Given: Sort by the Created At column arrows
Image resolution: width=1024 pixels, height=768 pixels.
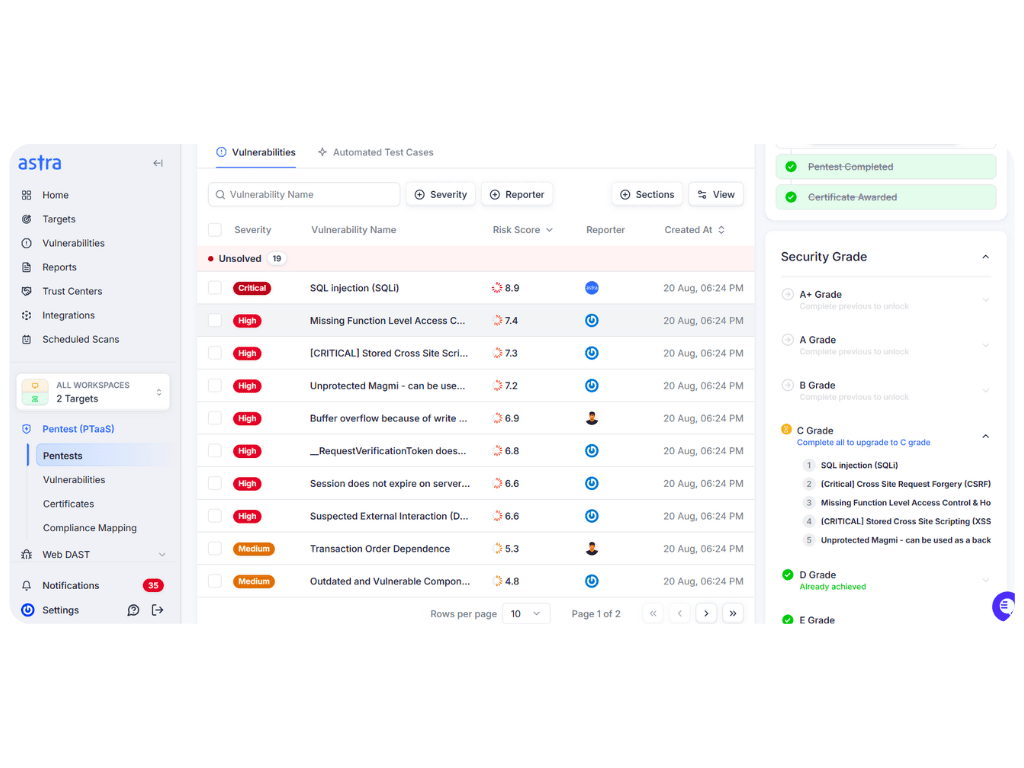Looking at the screenshot, I should click(x=722, y=230).
